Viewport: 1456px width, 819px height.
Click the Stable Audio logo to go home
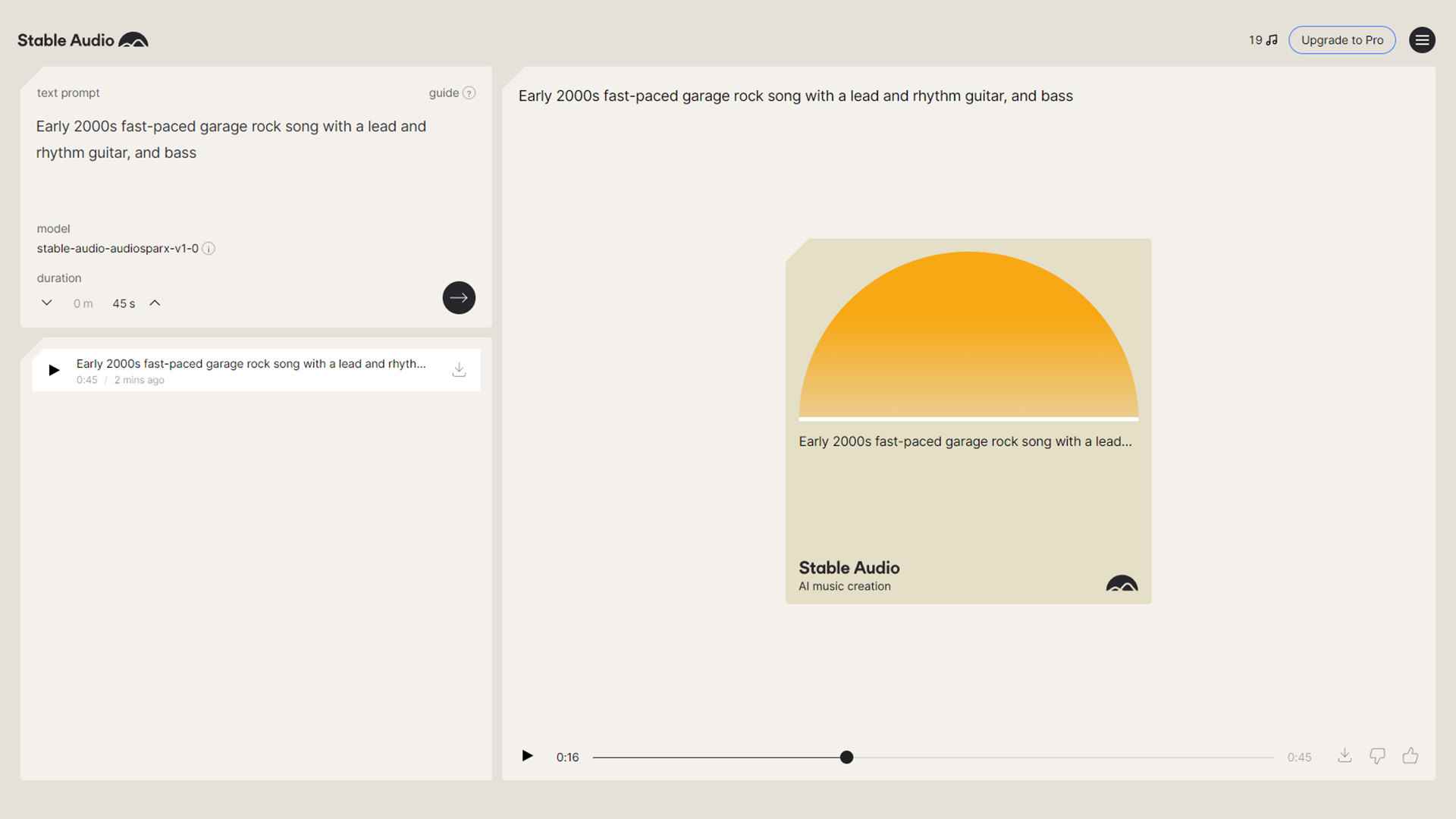(x=82, y=40)
